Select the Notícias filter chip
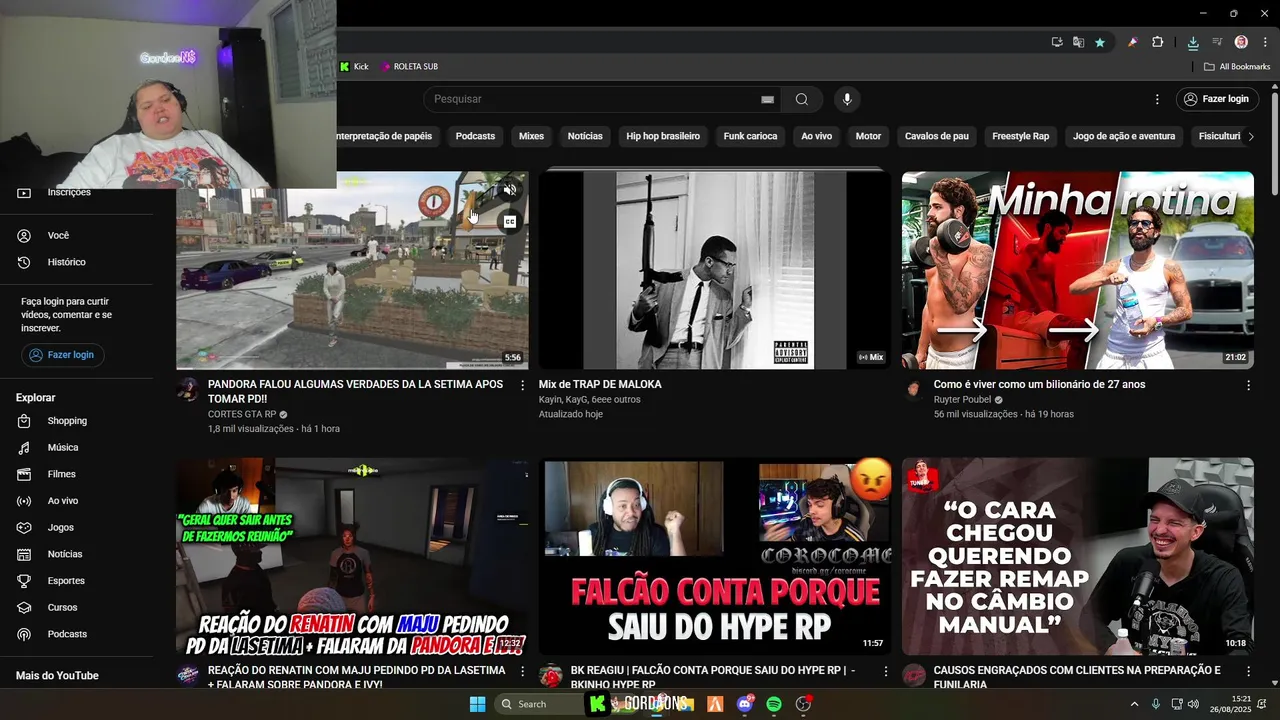The image size is (1280, 720). click(x=585, y=136)
